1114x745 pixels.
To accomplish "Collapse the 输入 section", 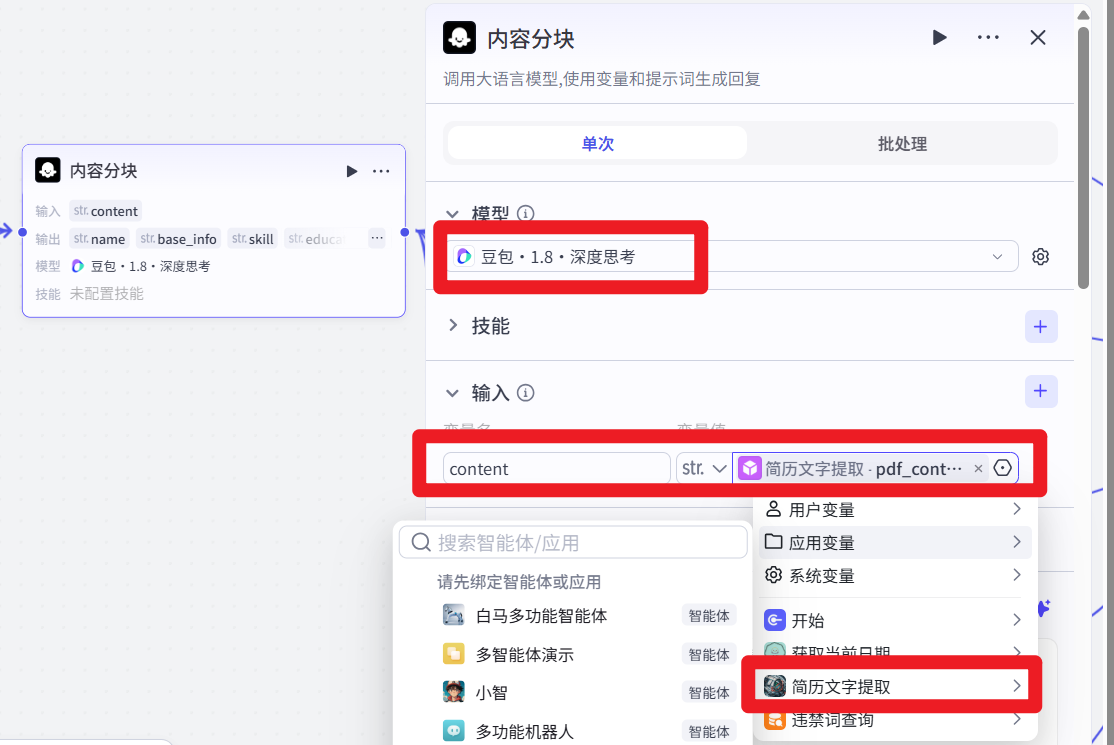I will click(x=453, y=393).
